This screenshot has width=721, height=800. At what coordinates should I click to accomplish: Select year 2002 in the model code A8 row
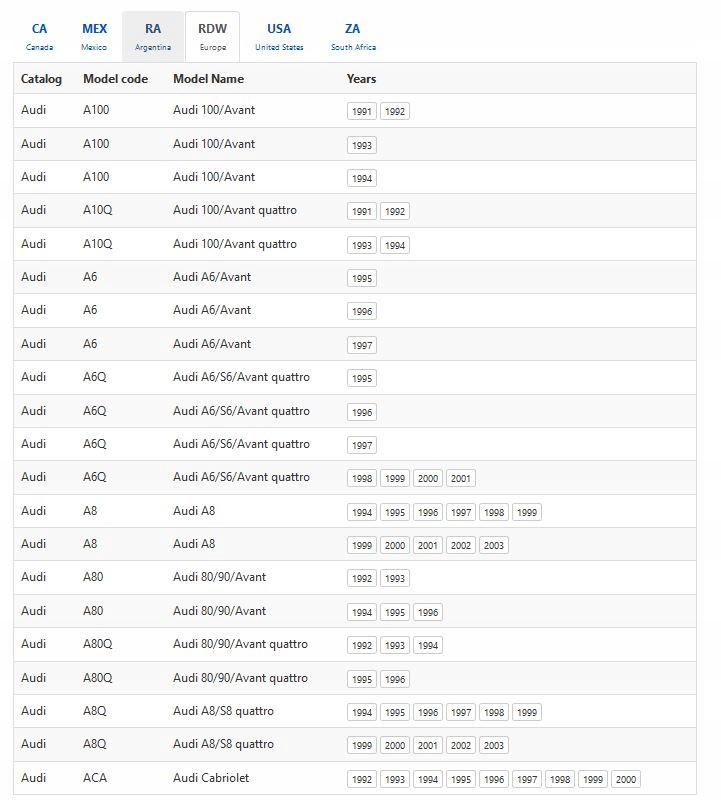click(461, 546)
